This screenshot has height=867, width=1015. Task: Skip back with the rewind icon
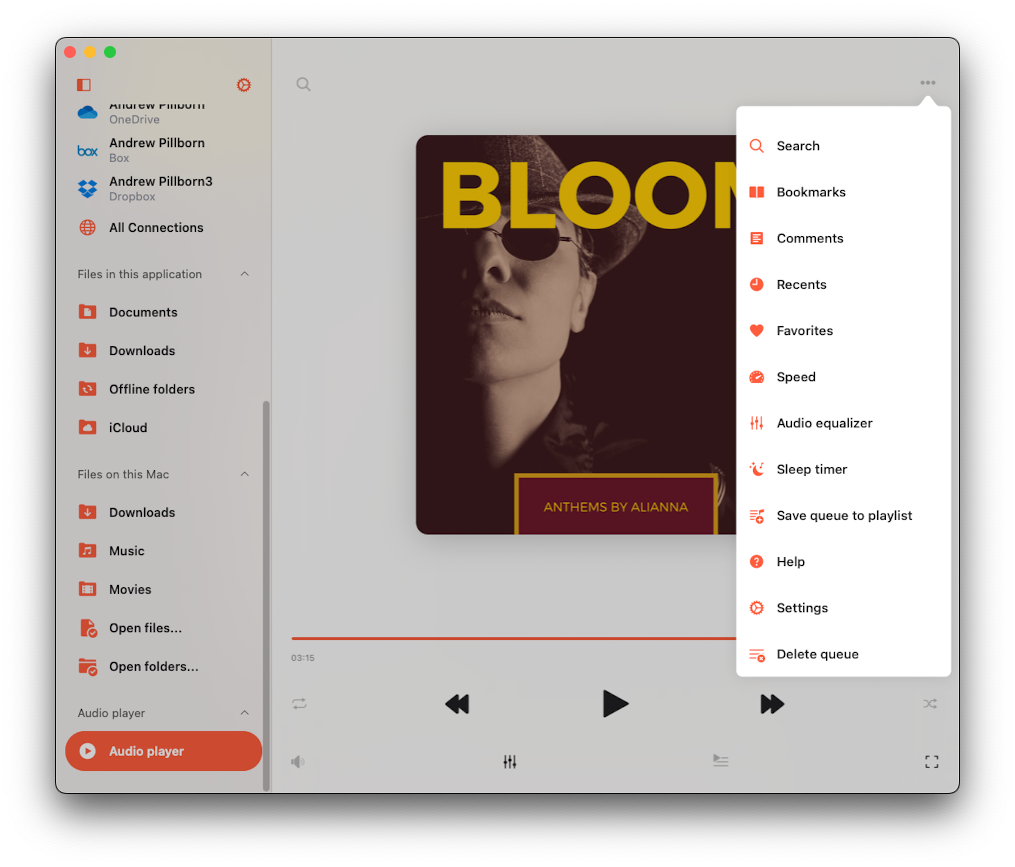coord(457,704)
